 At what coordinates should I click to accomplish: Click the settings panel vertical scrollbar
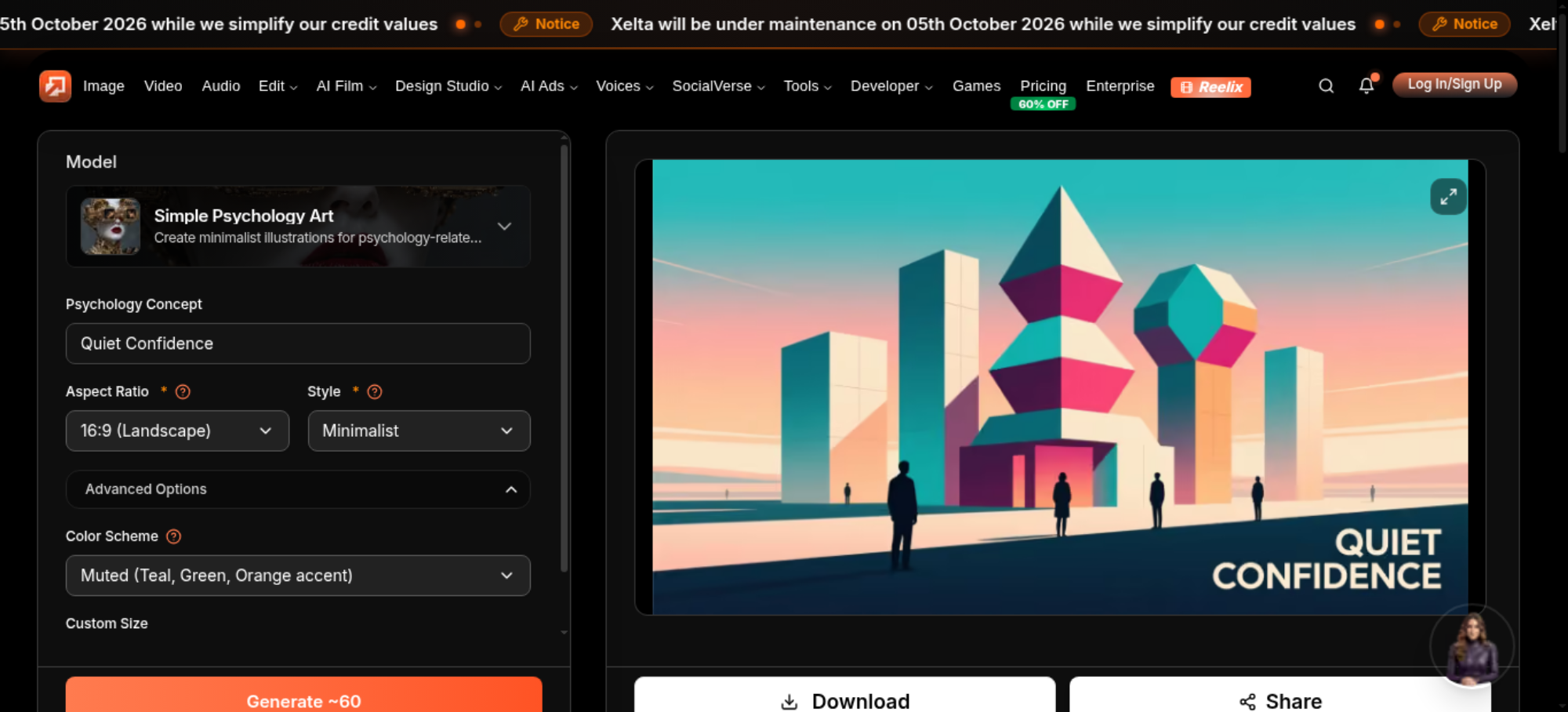[564, 358]
